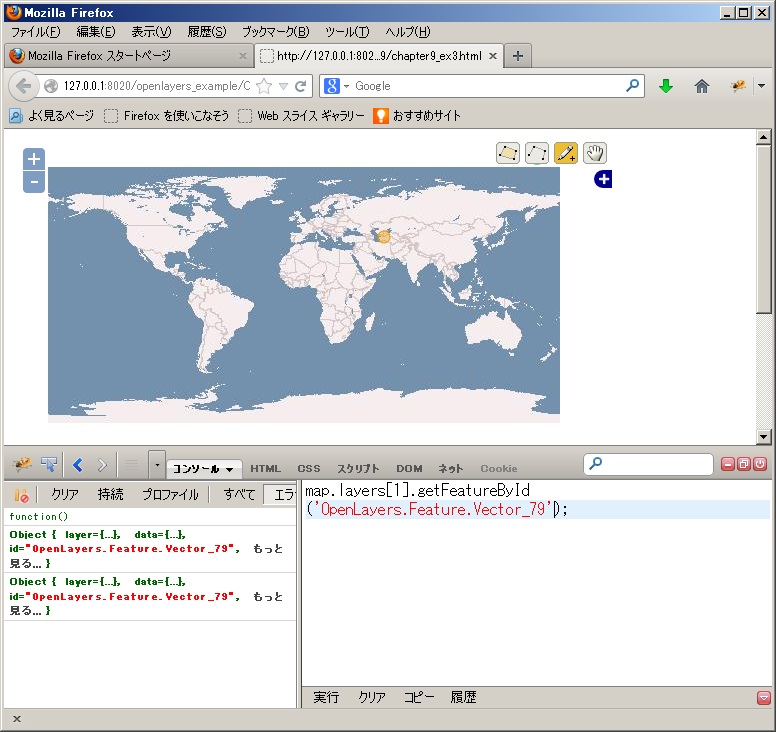The image size is (776, 732).
Task: Toggle the 持続 persist option
Action: [111, 495]
